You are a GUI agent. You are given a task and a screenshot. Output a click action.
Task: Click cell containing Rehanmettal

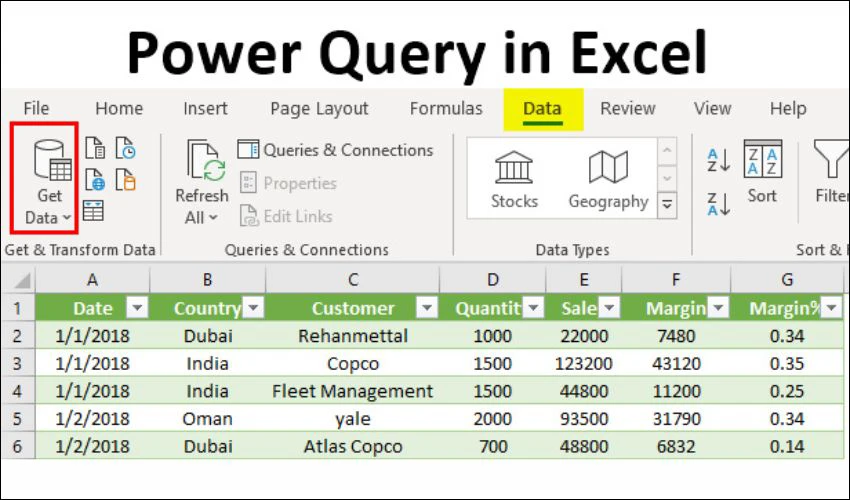click(x=353, y=336)
